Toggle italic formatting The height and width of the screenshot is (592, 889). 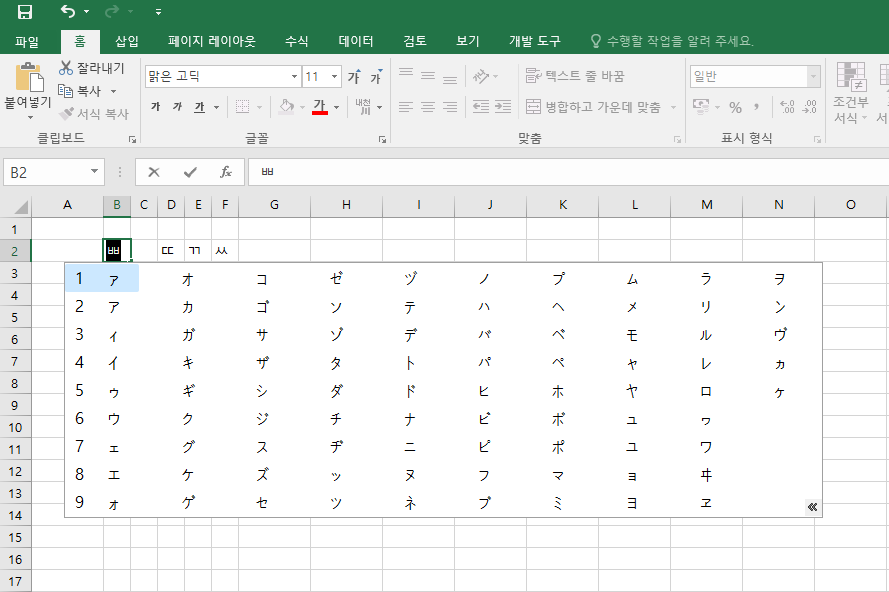[x=177, y=107]
